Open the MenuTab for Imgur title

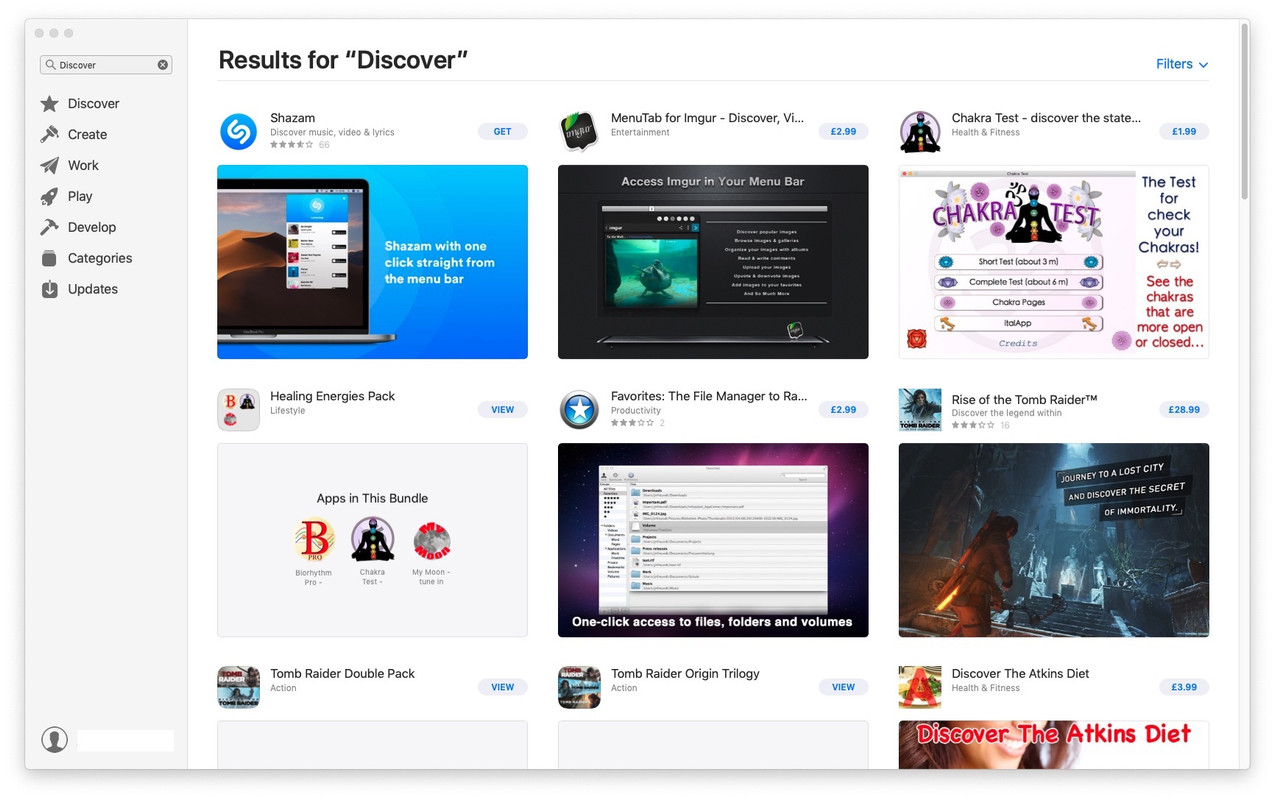coord(707,118)
